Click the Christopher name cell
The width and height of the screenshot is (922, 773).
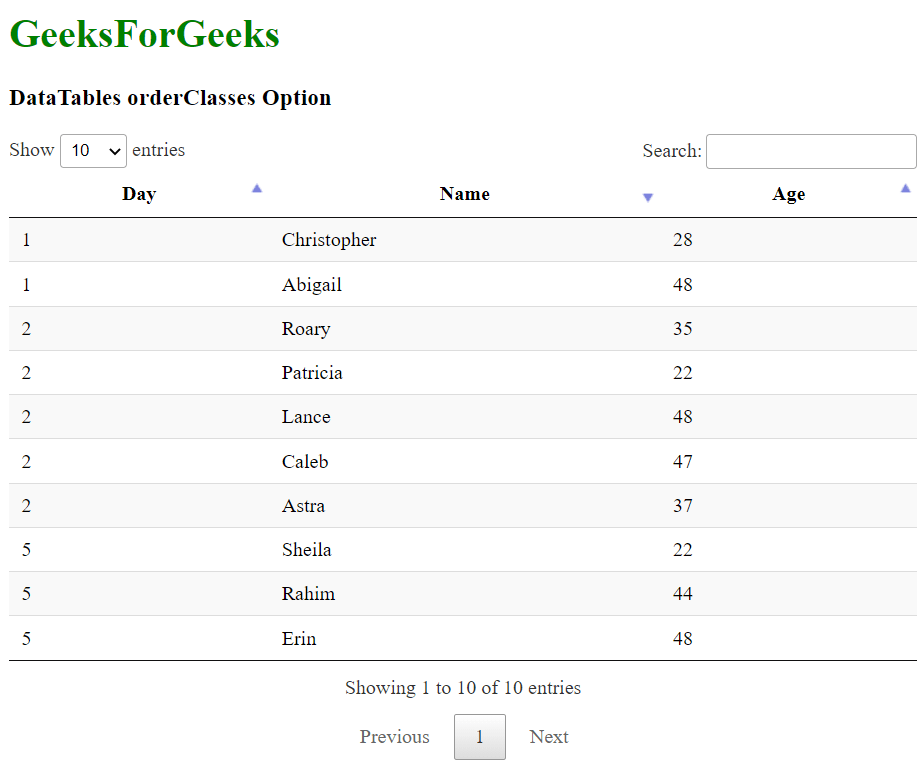(329, 240)
